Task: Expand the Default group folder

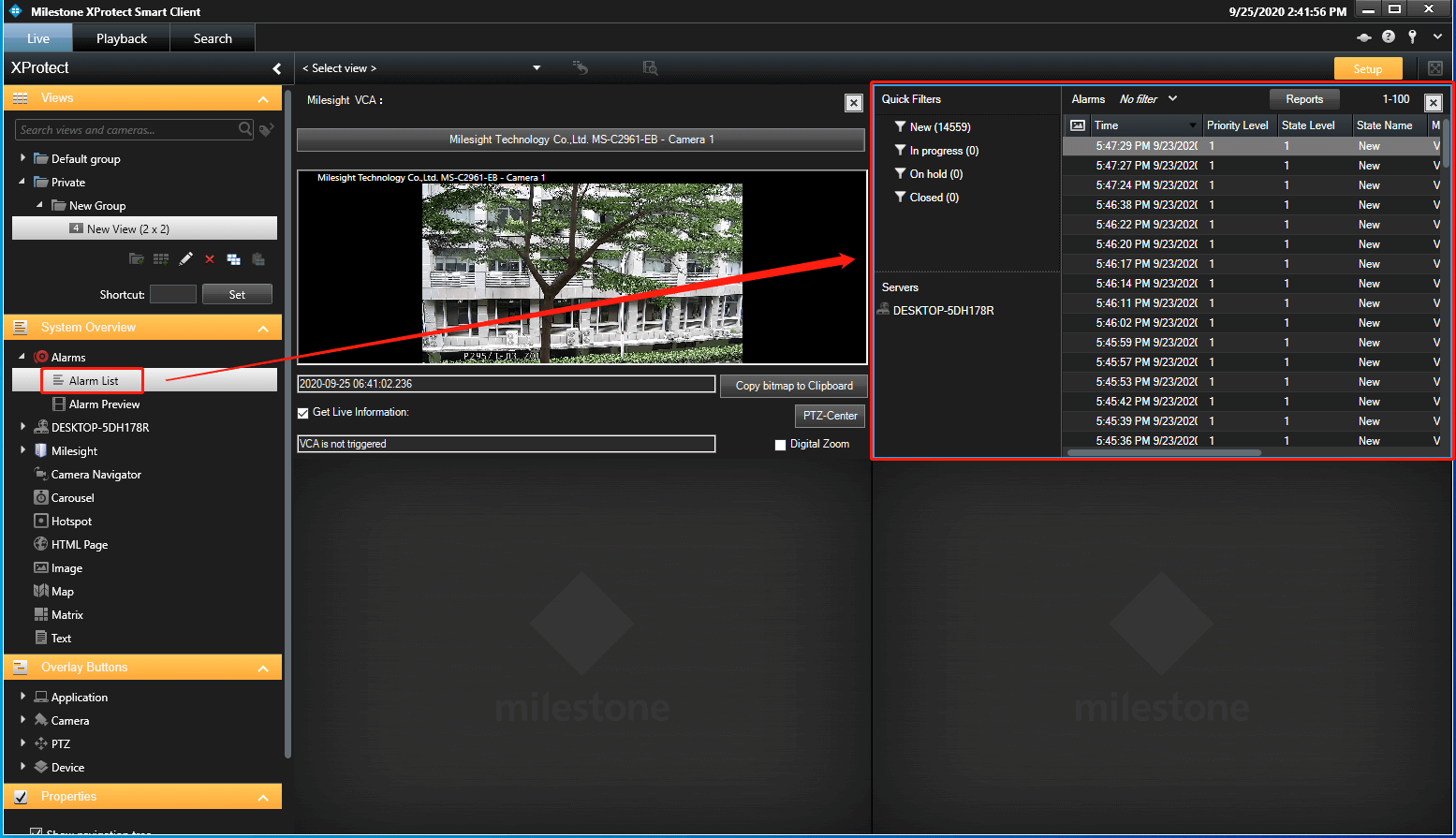Action: (x=22, y=158)
